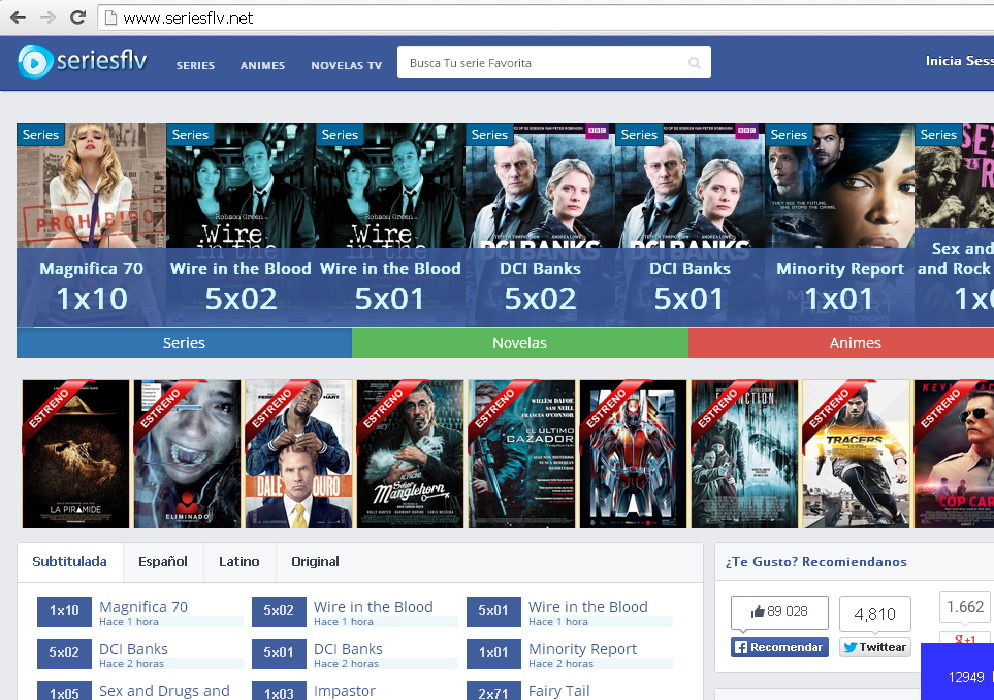Click the Facebook icon on the Recomendar button
Viewport: 994px width, 700px height.
tap(740, 647)
